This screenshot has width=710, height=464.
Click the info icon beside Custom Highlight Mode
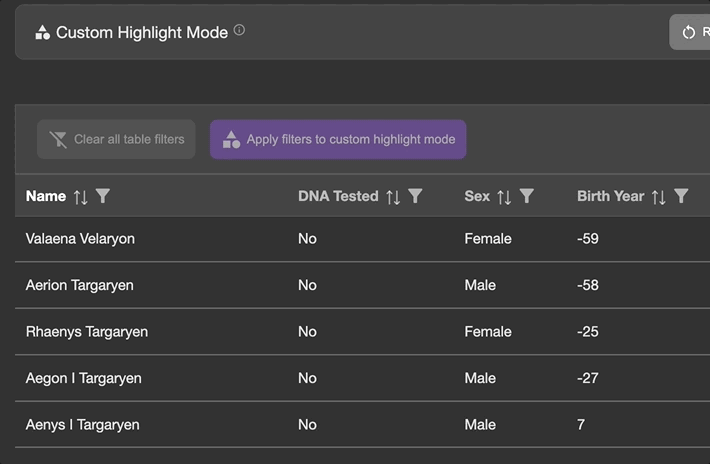(x=239, y=31)
